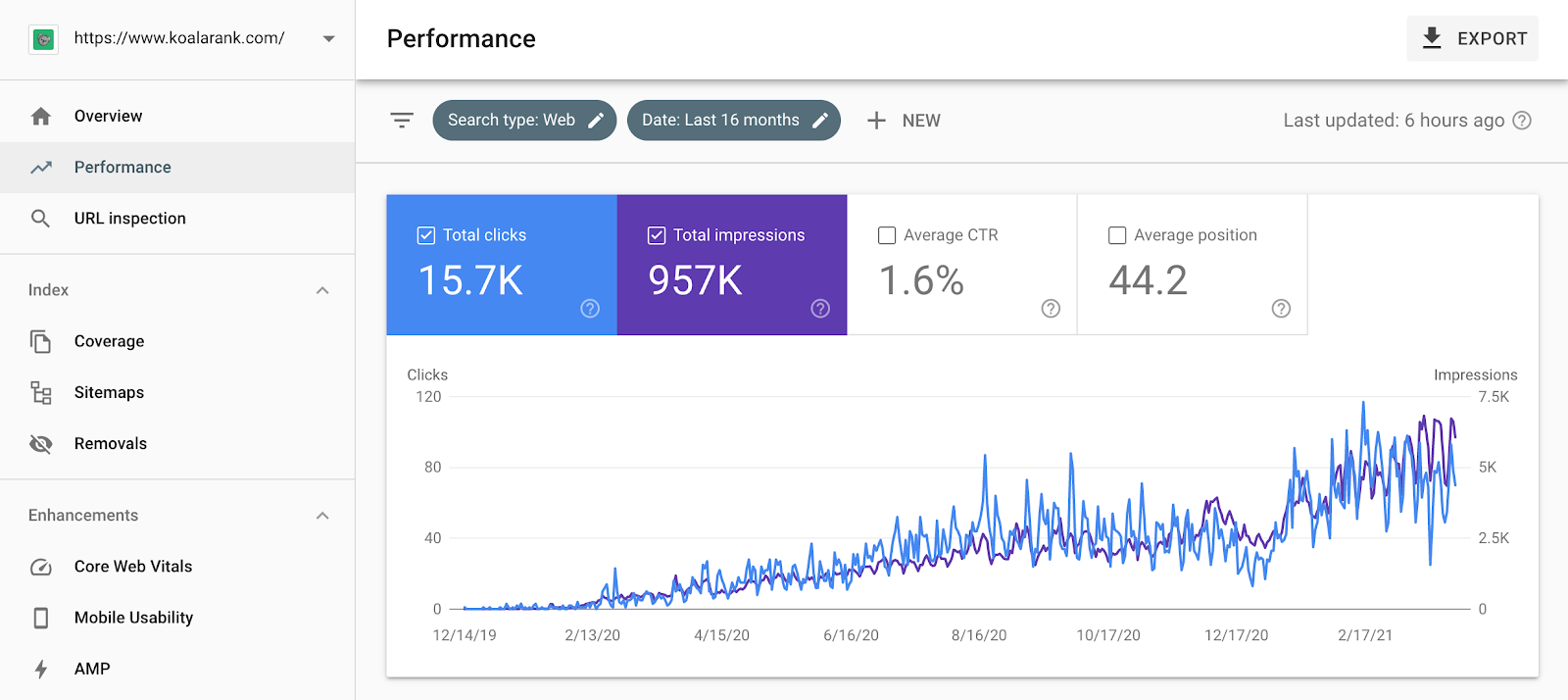
Task: Open the filter list icon
Action: click(402, 121)
